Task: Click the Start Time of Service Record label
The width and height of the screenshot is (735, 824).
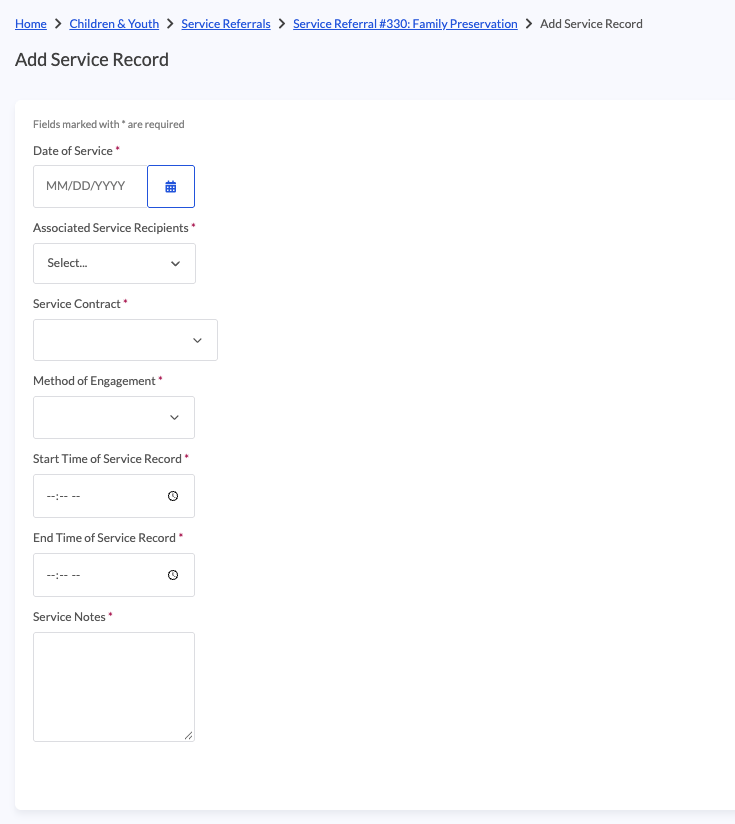Action: pos(107,459)
